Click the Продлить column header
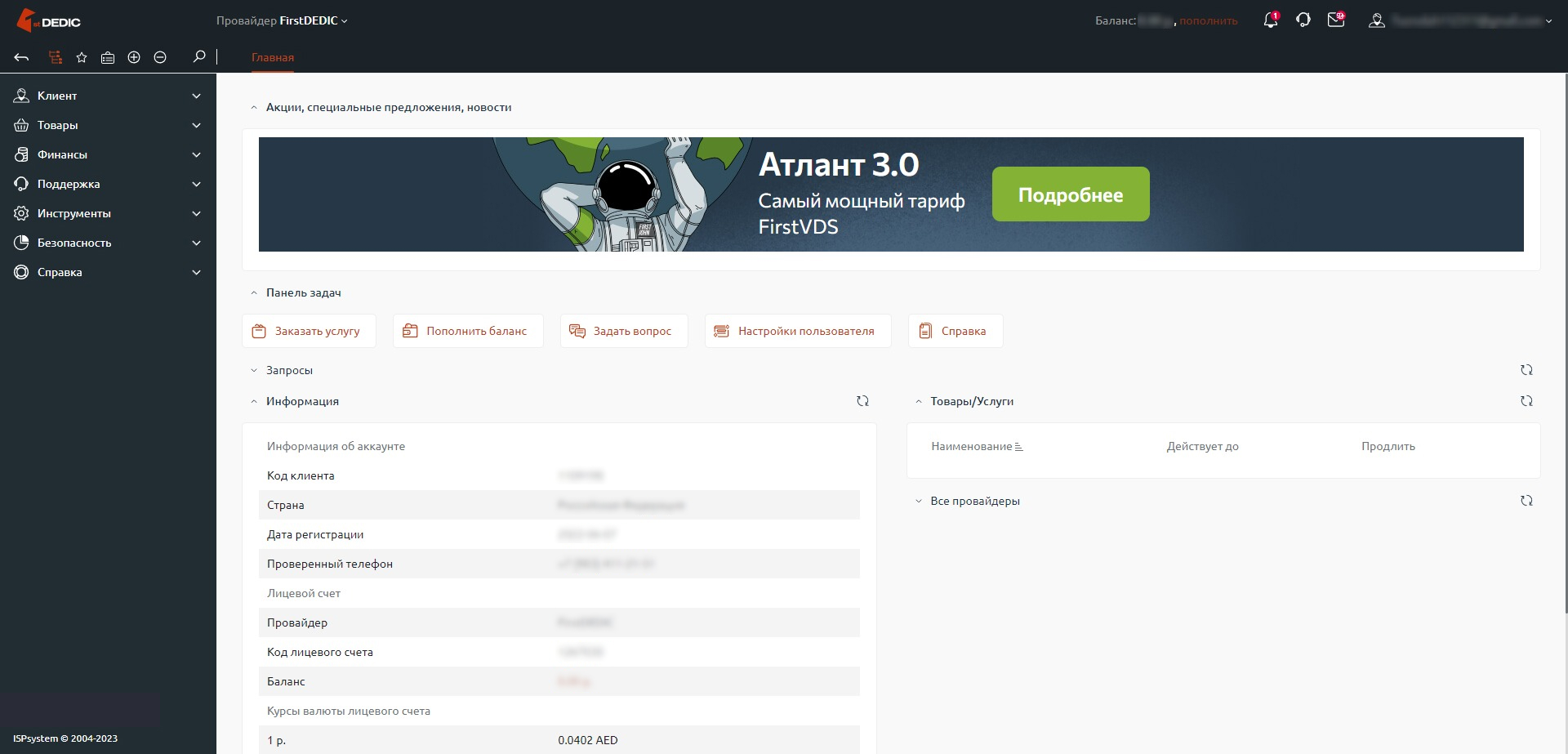This screenshot has height=754, width=1568. click(1388, 447)
